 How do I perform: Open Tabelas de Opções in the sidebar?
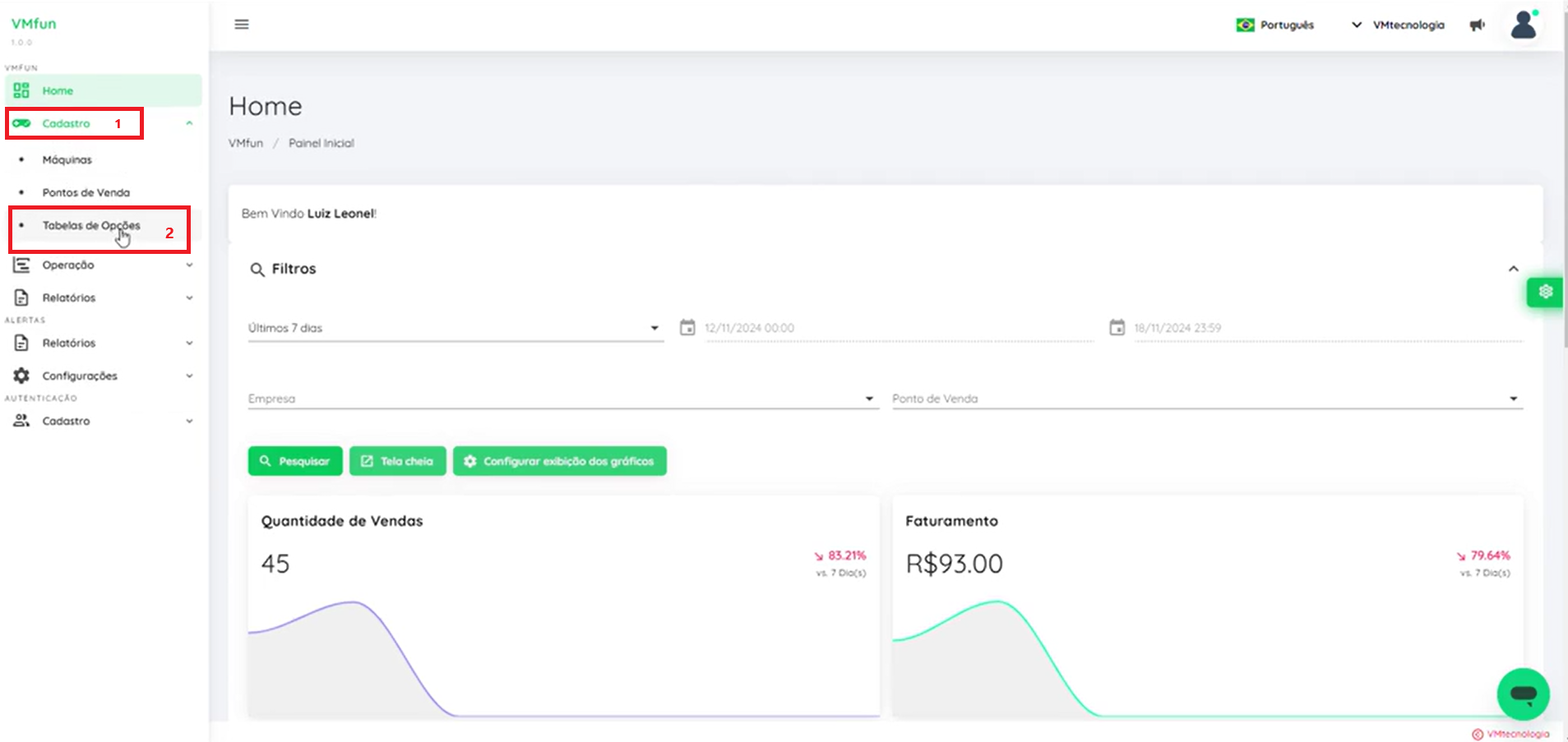[x=91, y=225]
